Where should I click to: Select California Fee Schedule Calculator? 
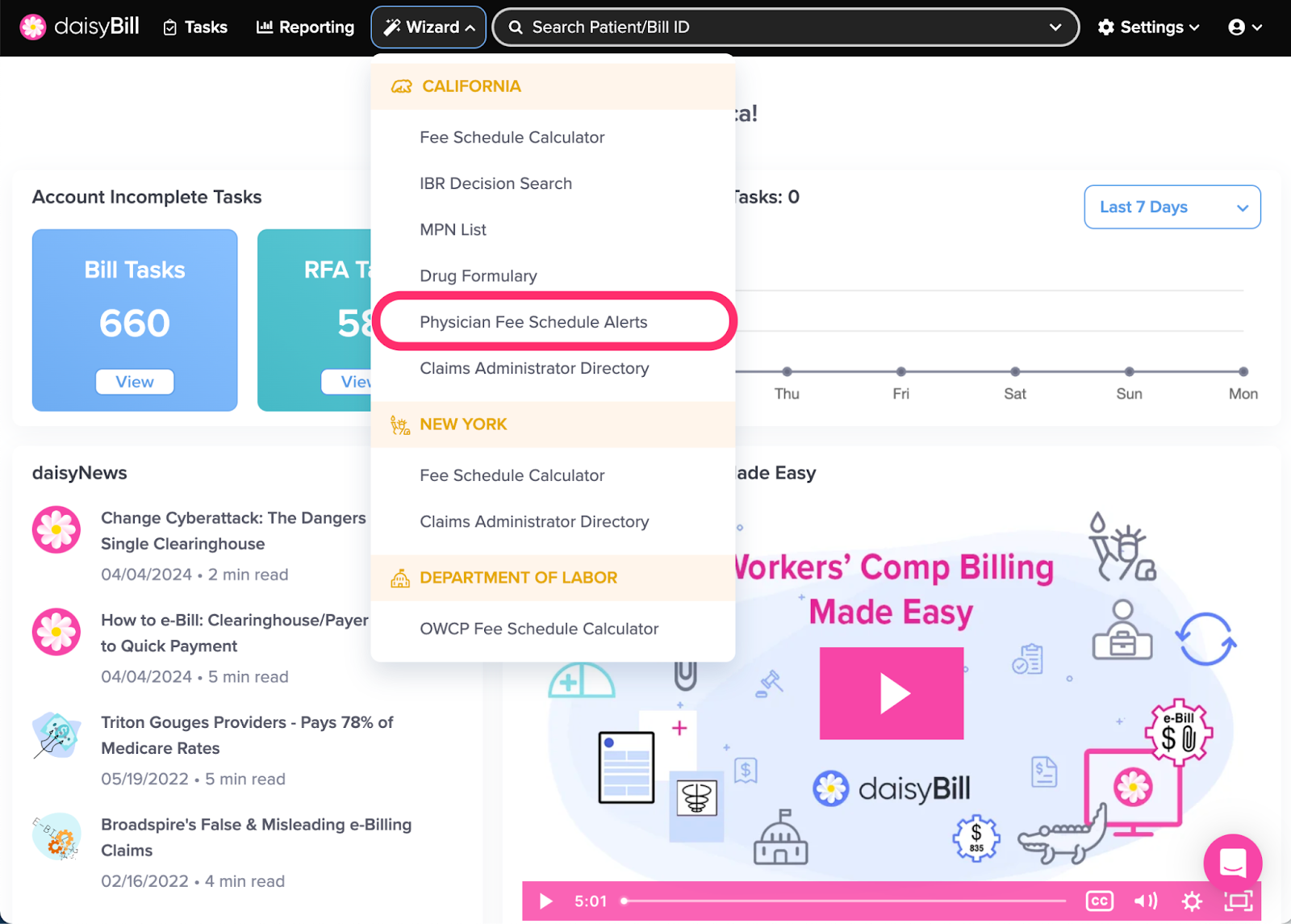(512, 137)
